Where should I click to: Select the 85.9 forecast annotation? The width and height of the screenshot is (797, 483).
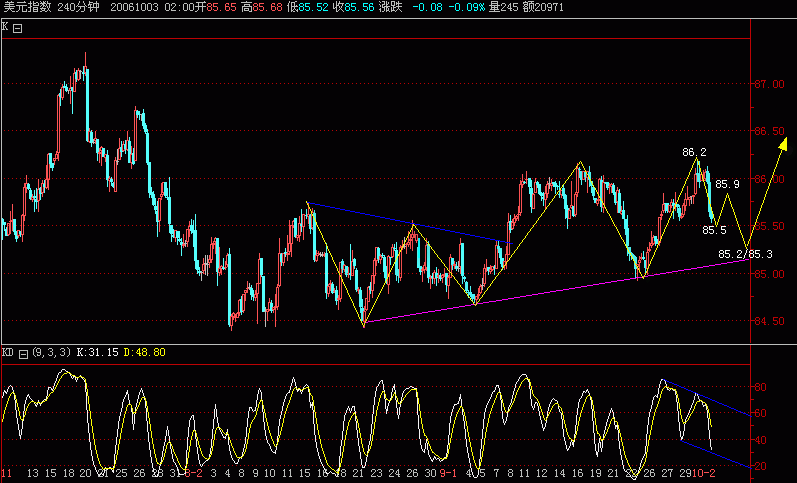click(x=727, y=184)
